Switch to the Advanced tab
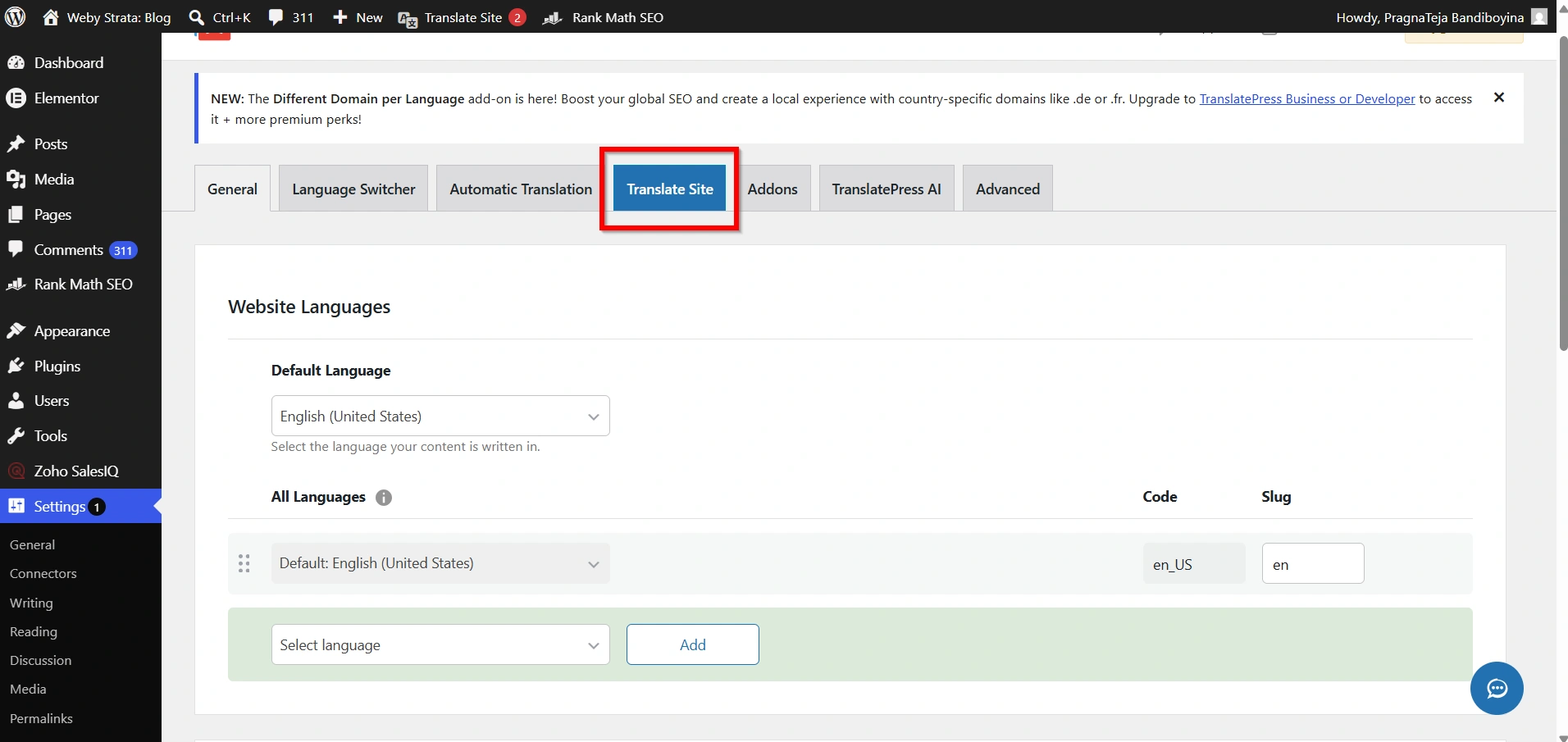Viewport: 1568px width, 742px height. point(1008,189)
